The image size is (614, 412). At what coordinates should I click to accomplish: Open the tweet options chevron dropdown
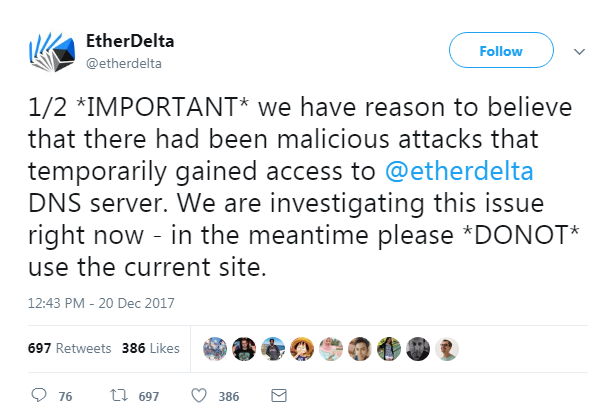pyautogui.click(x=578, y=50)
